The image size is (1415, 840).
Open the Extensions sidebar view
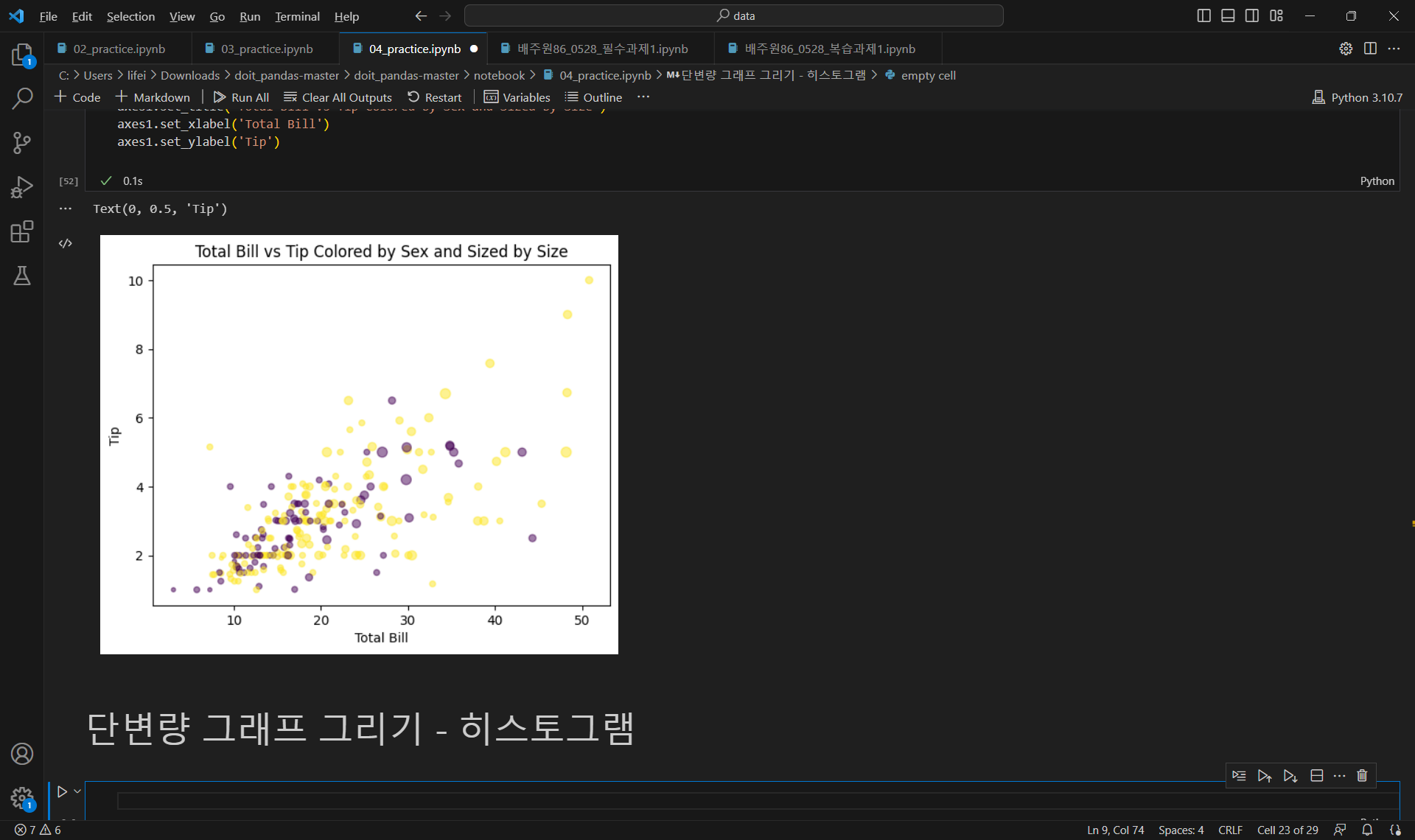(x=22, y=232)
